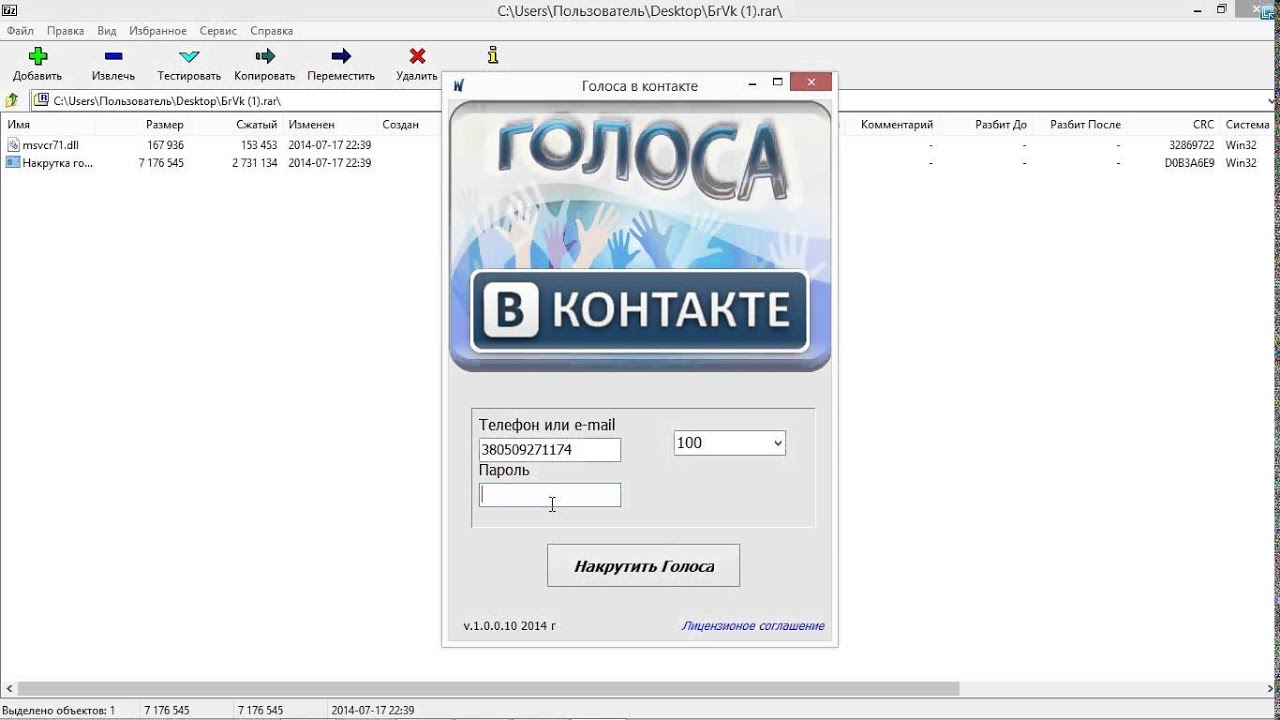
Task: Sort by the Комментарий column header
Action: (x=896, y=125)
